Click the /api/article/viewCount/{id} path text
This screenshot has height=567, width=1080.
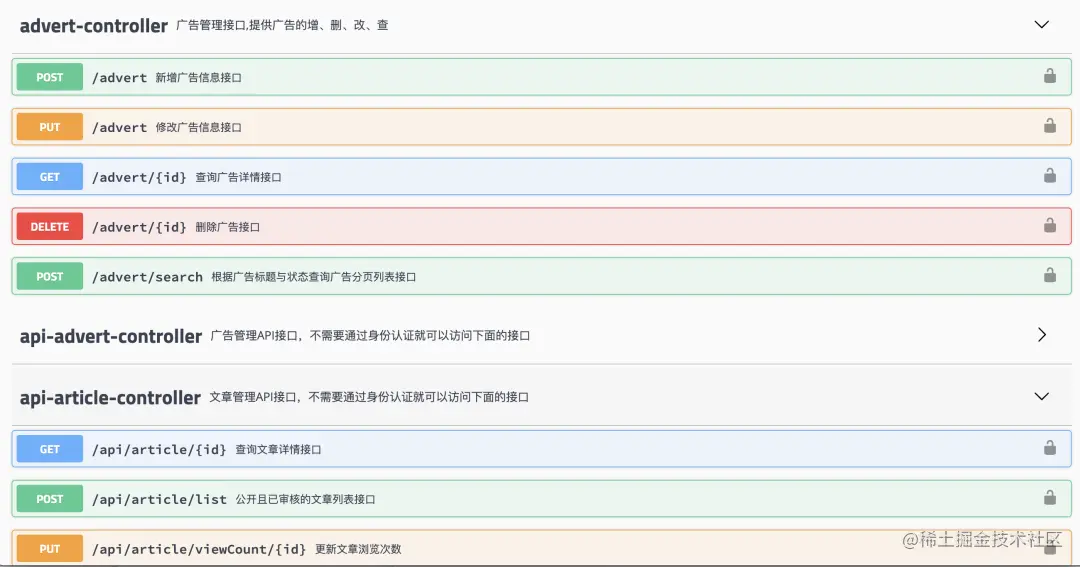tap(198, 549)
